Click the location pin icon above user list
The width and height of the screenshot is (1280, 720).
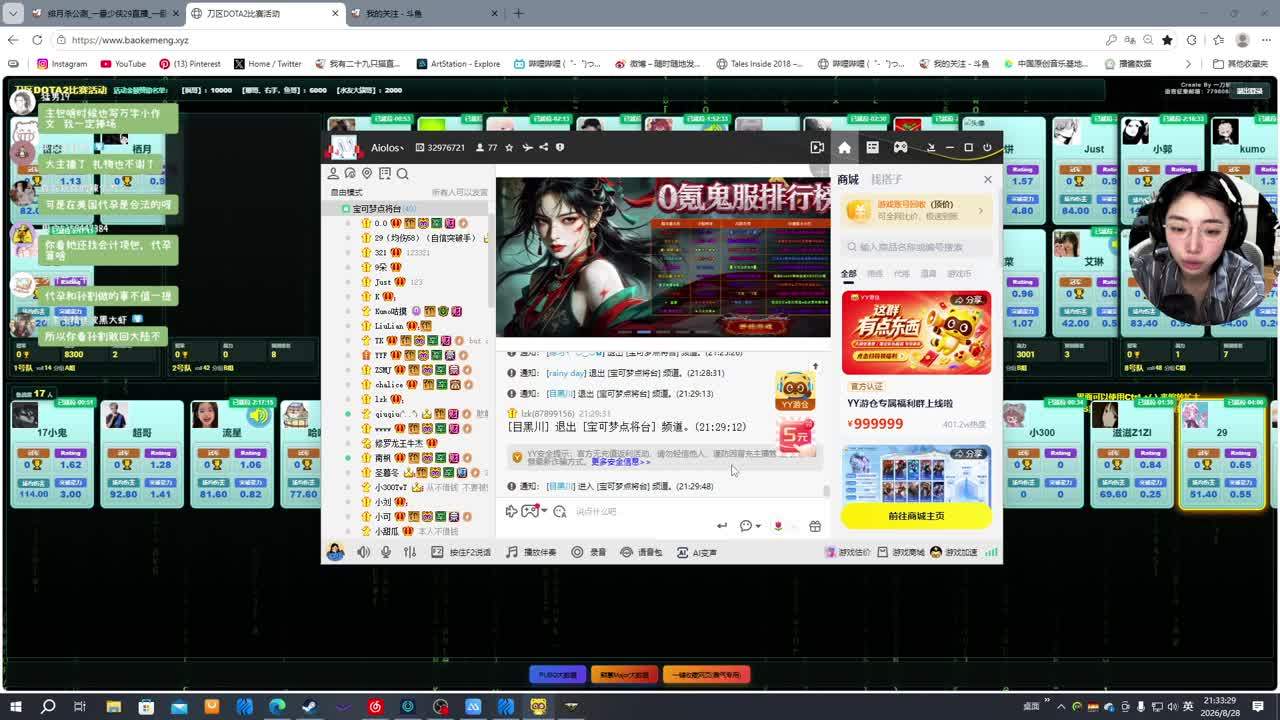tap(367, 174)
